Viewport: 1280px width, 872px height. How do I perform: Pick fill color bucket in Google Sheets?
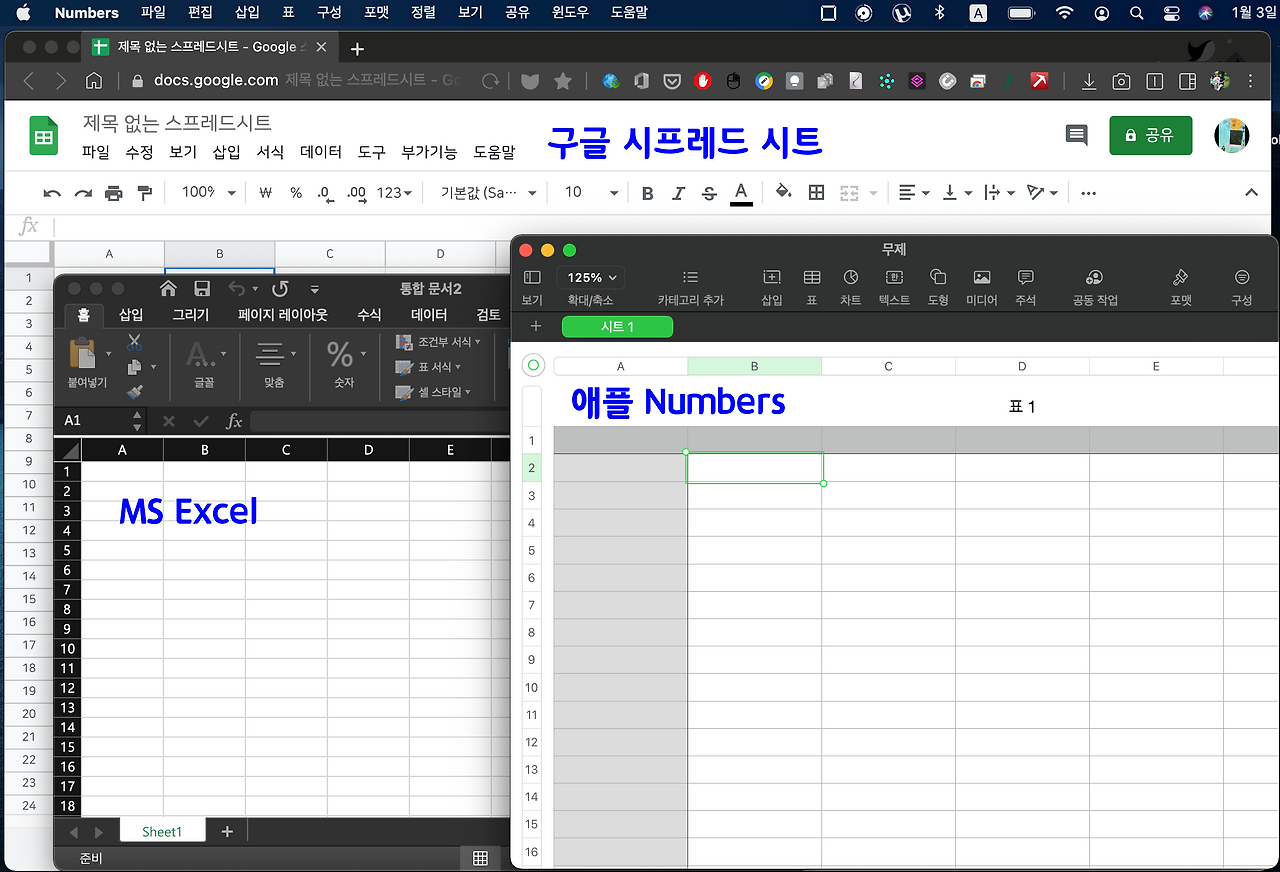pos(784,193)
